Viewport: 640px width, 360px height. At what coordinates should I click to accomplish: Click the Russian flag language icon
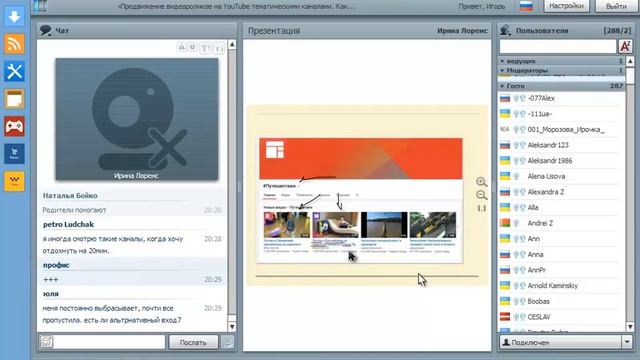click(526, 6)
